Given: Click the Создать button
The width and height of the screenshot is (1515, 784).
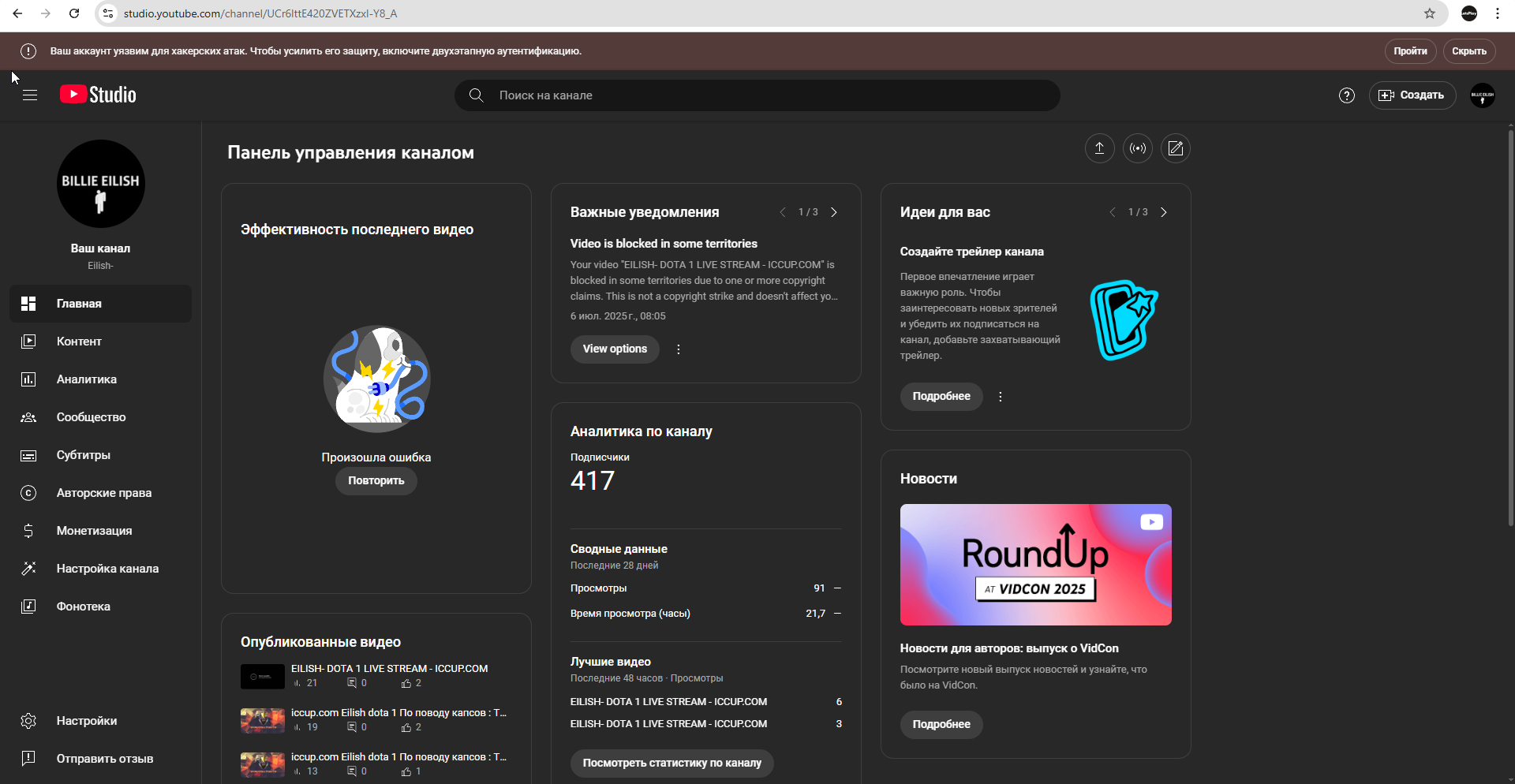Looking at the screenshot, I should coord(1412,95).
